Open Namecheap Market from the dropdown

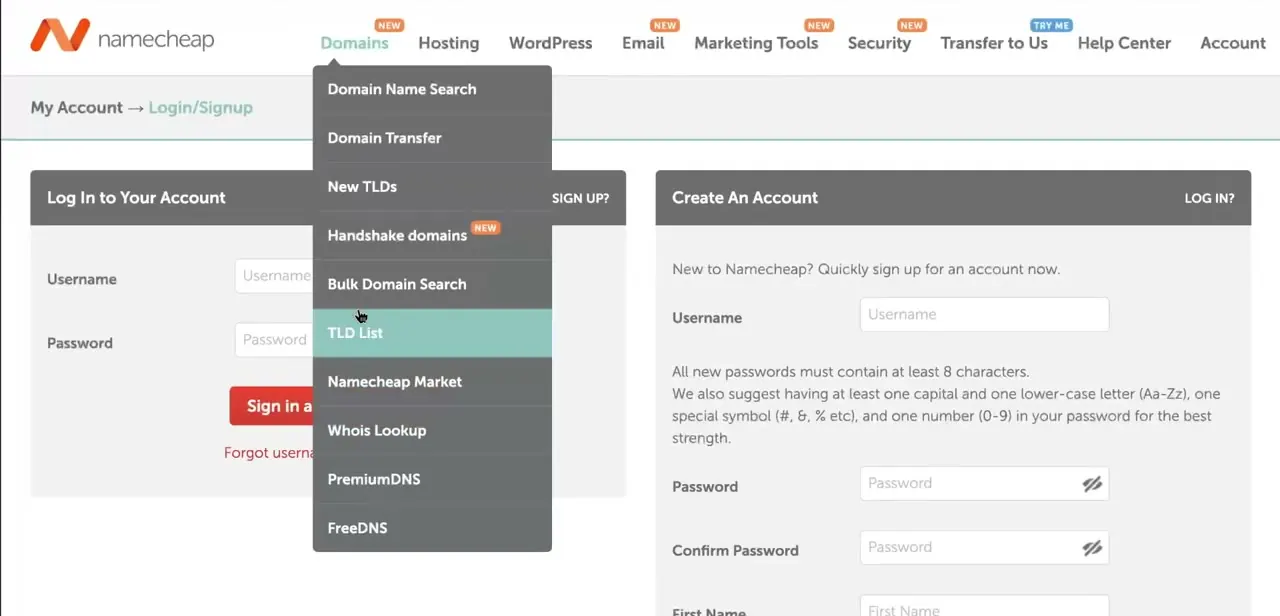click(432, 382)
